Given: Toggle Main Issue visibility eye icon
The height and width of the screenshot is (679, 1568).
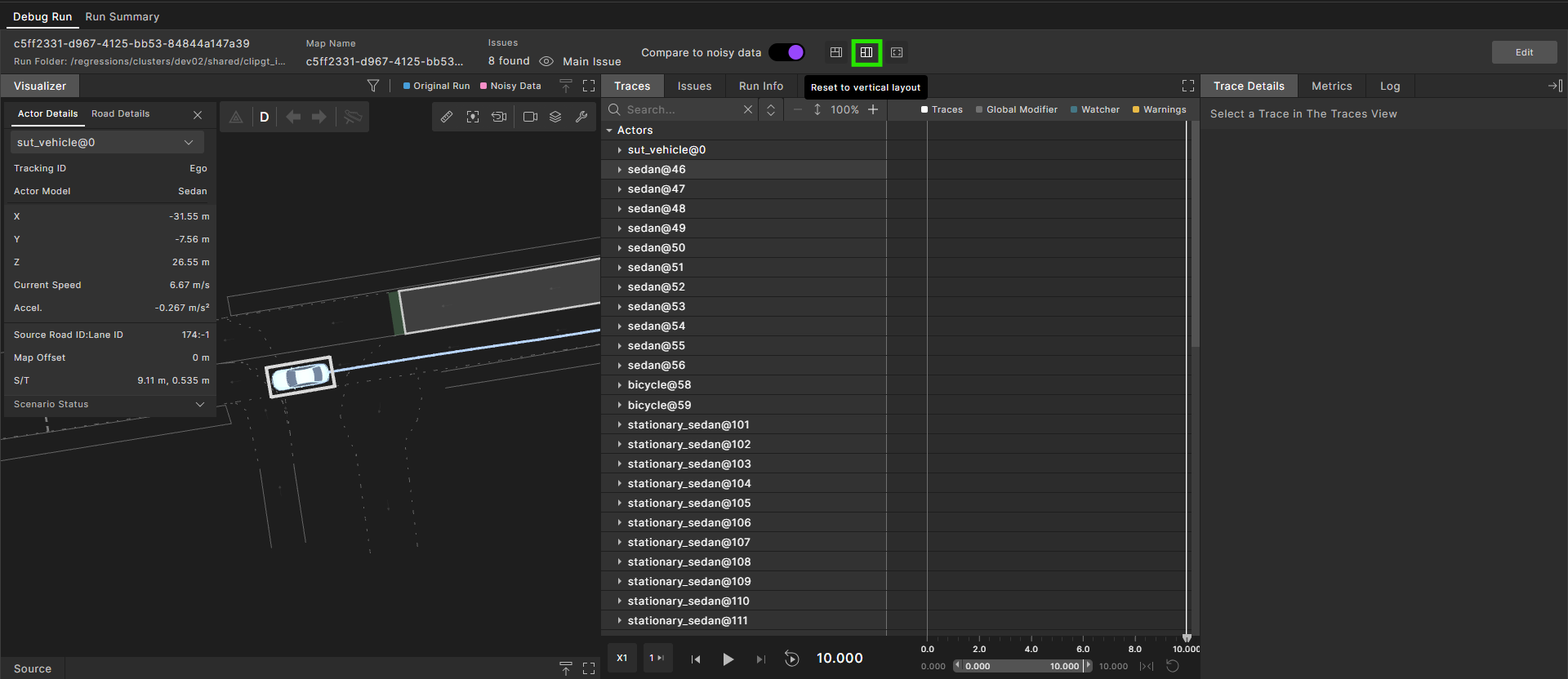Looking at the screenshot, I should click(x=546, y=61).
